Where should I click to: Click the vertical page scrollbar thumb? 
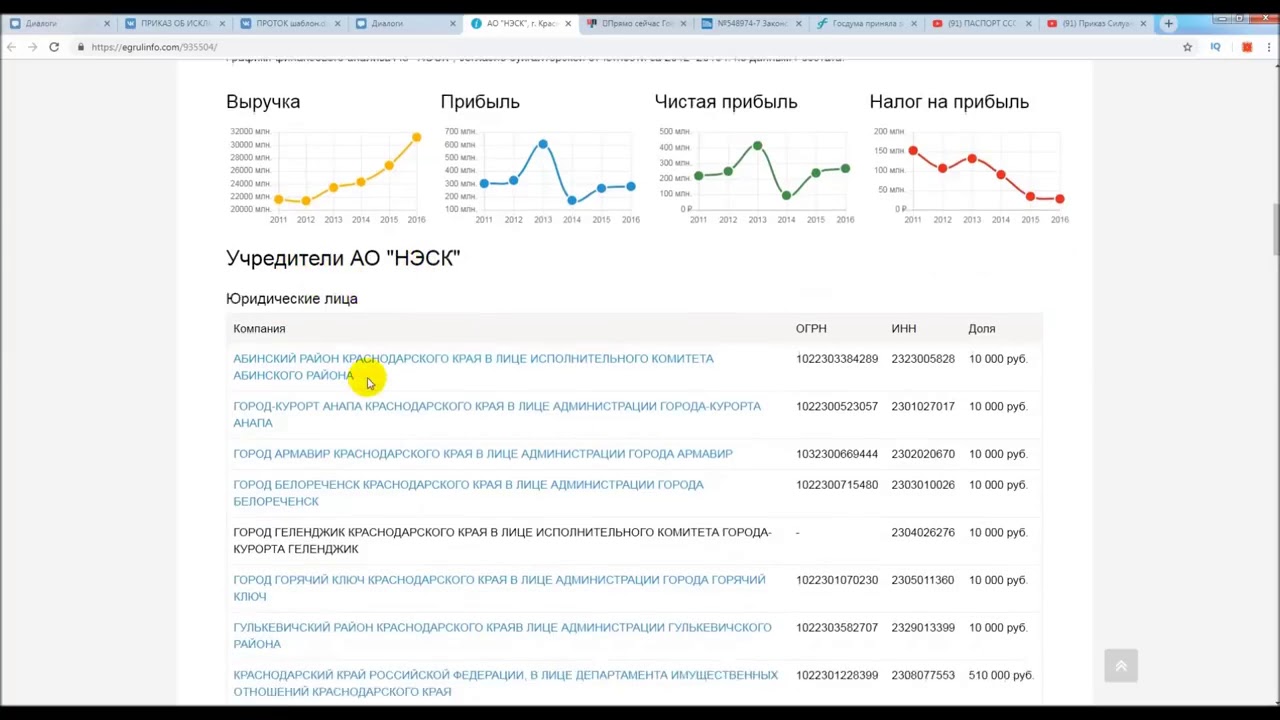click(x=1275, y=229)
